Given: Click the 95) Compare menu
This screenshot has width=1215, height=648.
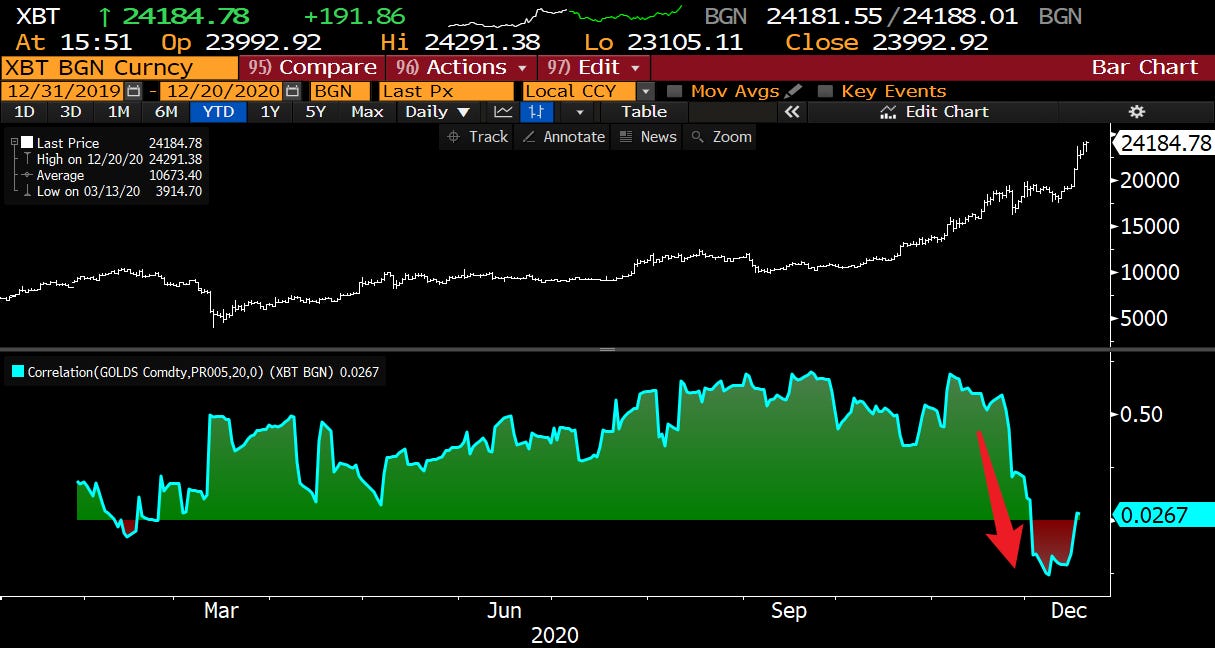Looking at the screenshot, I should click(x=313, y=67).
